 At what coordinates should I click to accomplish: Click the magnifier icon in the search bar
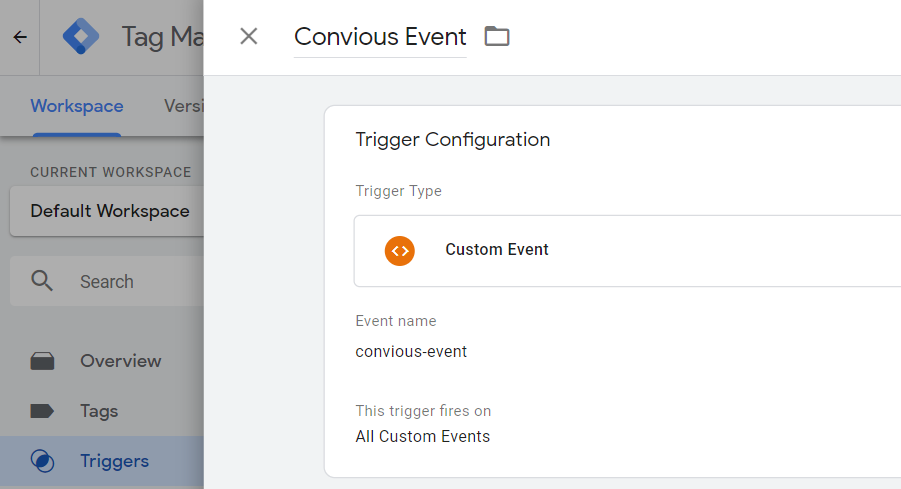(42, 281)
